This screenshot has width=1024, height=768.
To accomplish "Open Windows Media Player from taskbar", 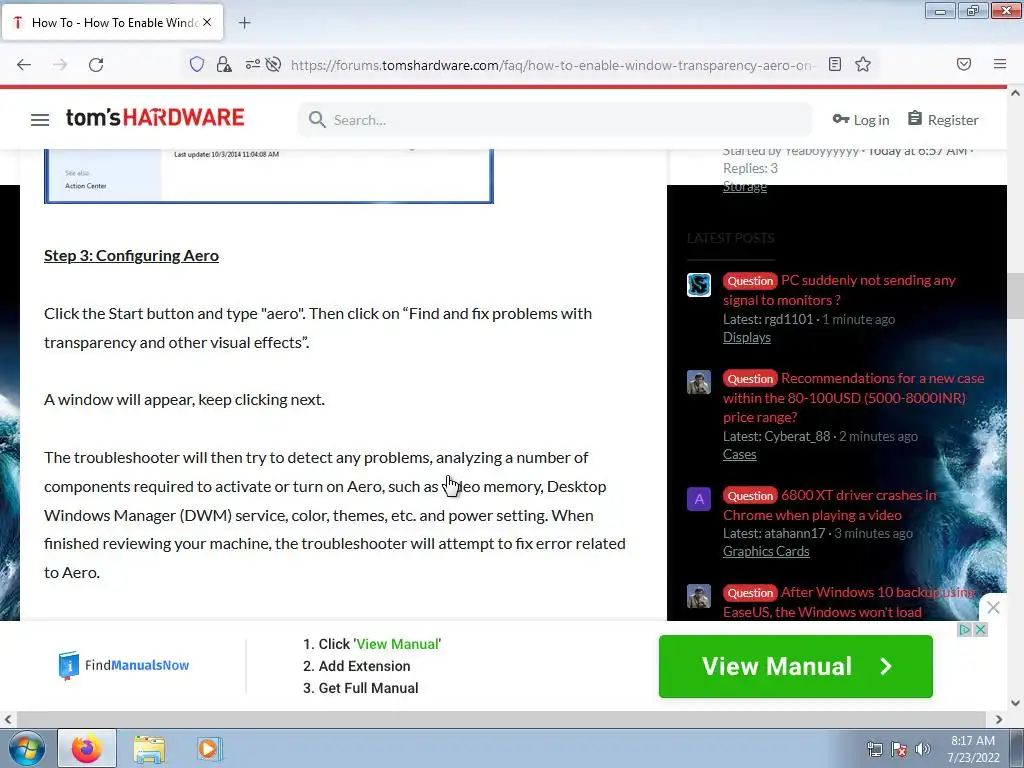I will pyautogui.click(x=209, y=748).
